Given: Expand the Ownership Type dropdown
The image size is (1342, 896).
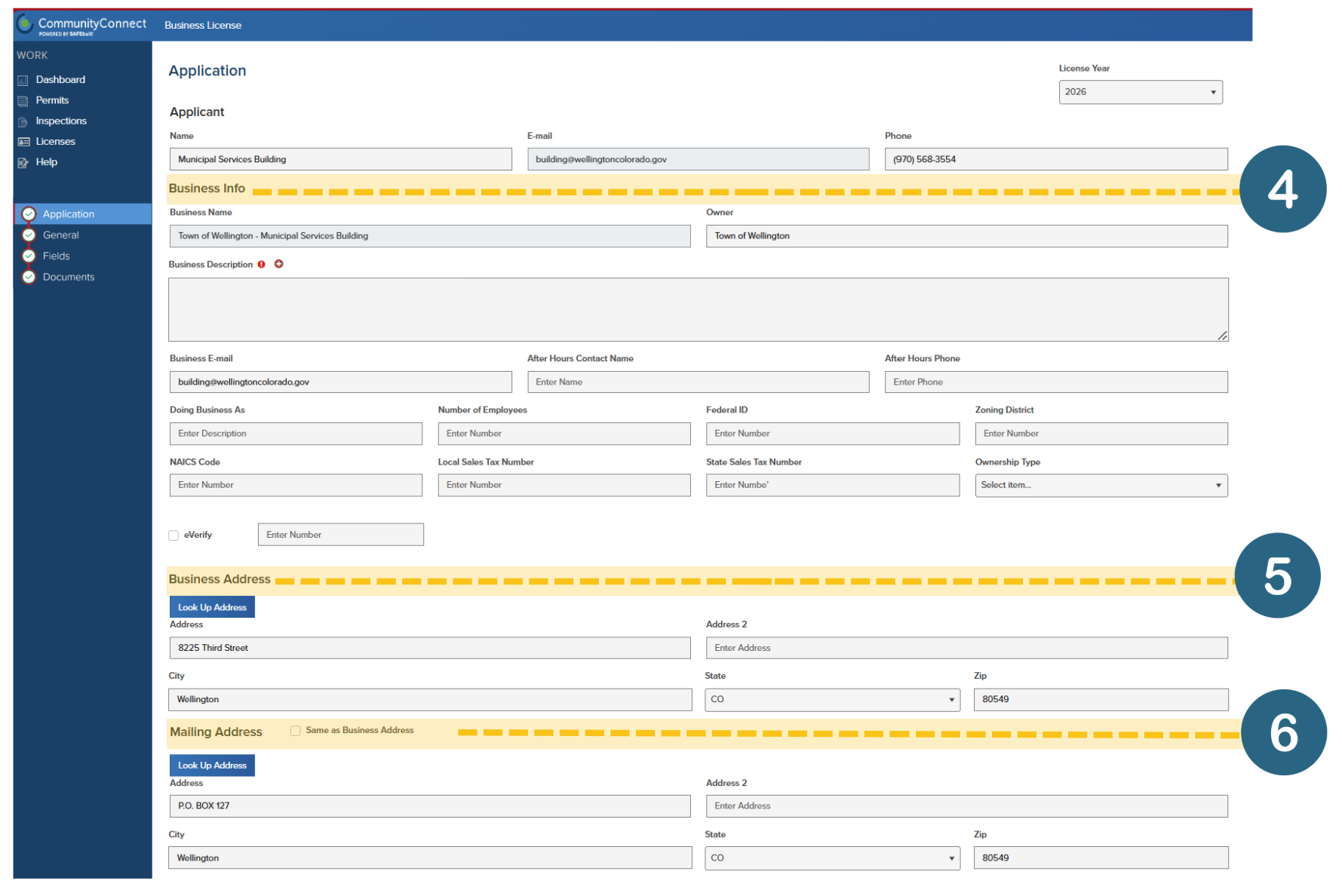Looking at the screenshot, I should pyautogui.click(x=1100, y=486).
